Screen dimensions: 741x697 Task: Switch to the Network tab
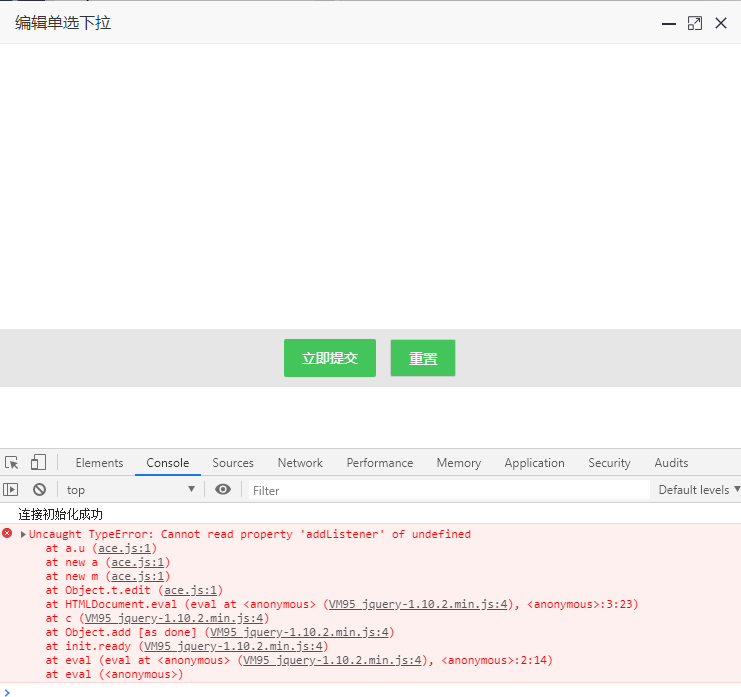[x=300, y=463]
